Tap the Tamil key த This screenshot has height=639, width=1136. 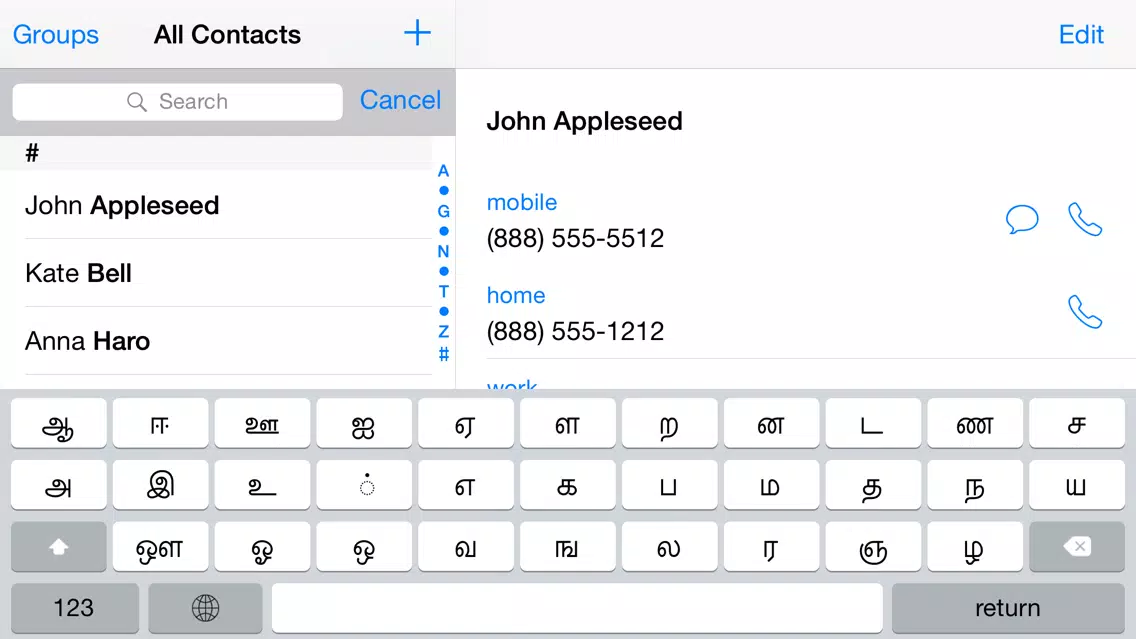pyautogui.click(x=873, y=485)
